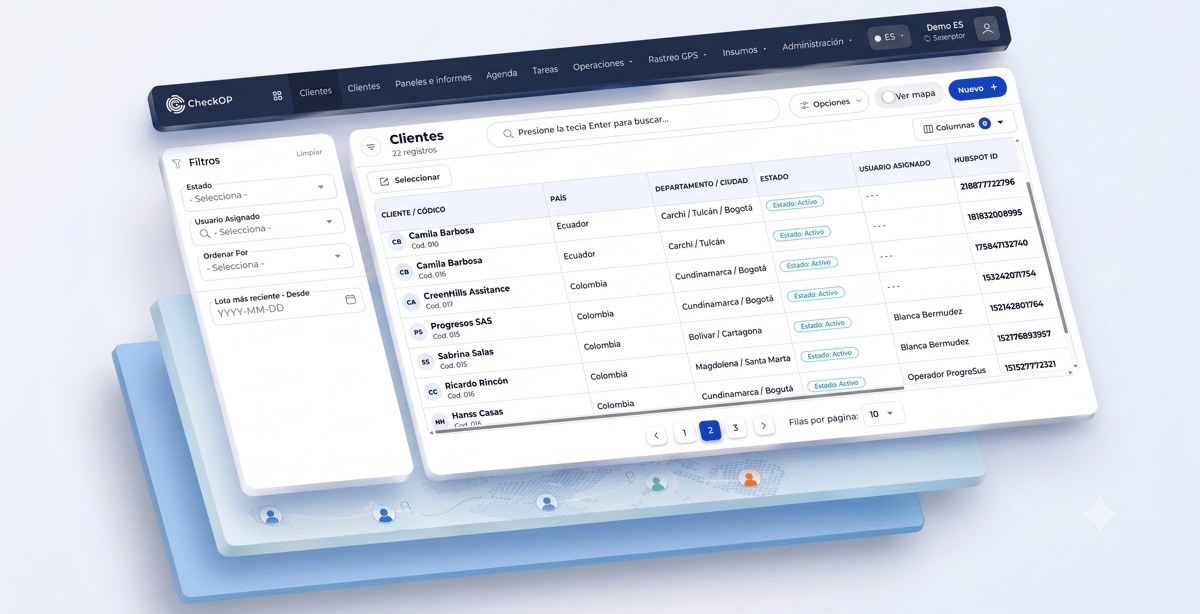This screenshot has width=1200, height=614.
Task: Go to previous page arrow
Action: coord(656,435)
